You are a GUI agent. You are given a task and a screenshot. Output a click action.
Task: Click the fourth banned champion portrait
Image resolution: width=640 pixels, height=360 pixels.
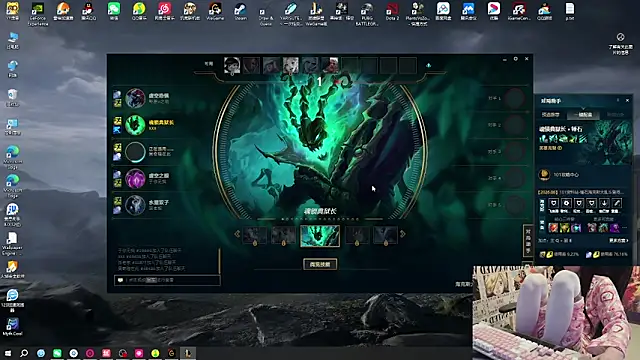(x=291, y=65)
